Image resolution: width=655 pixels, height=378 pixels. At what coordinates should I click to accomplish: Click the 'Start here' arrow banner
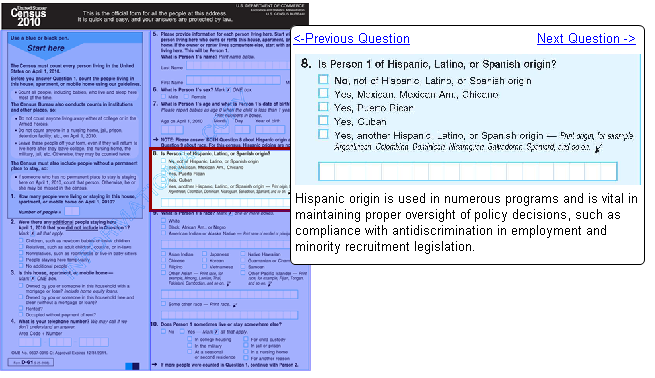(46, 48)
